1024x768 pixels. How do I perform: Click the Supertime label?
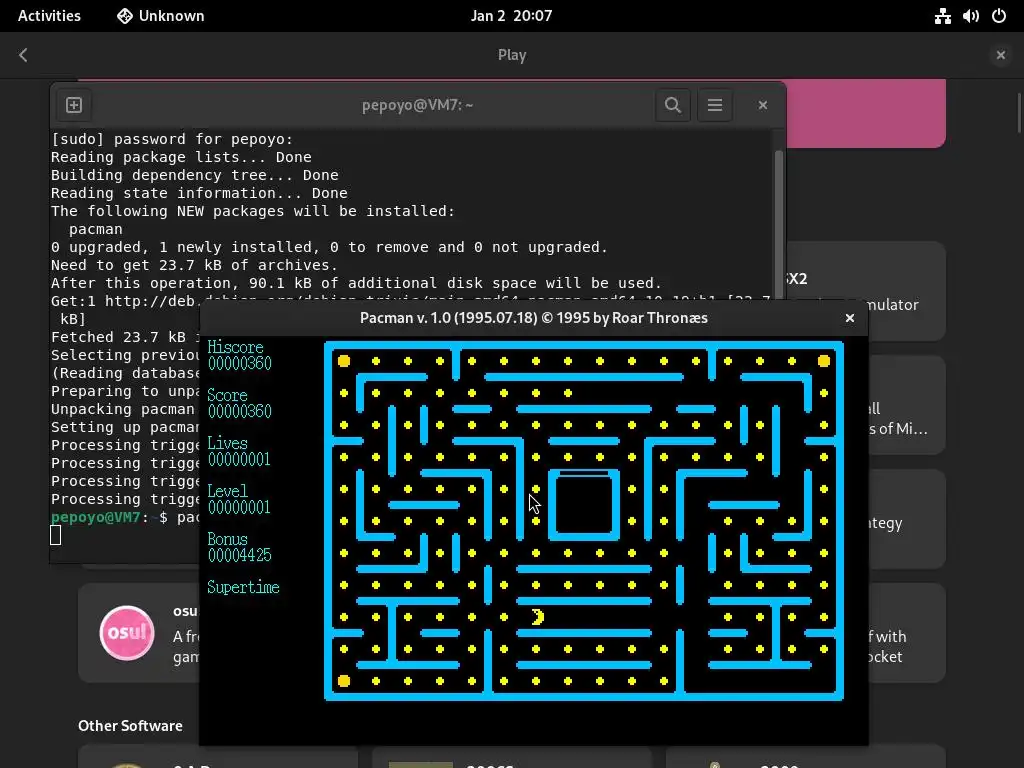(x=243, y=587)
